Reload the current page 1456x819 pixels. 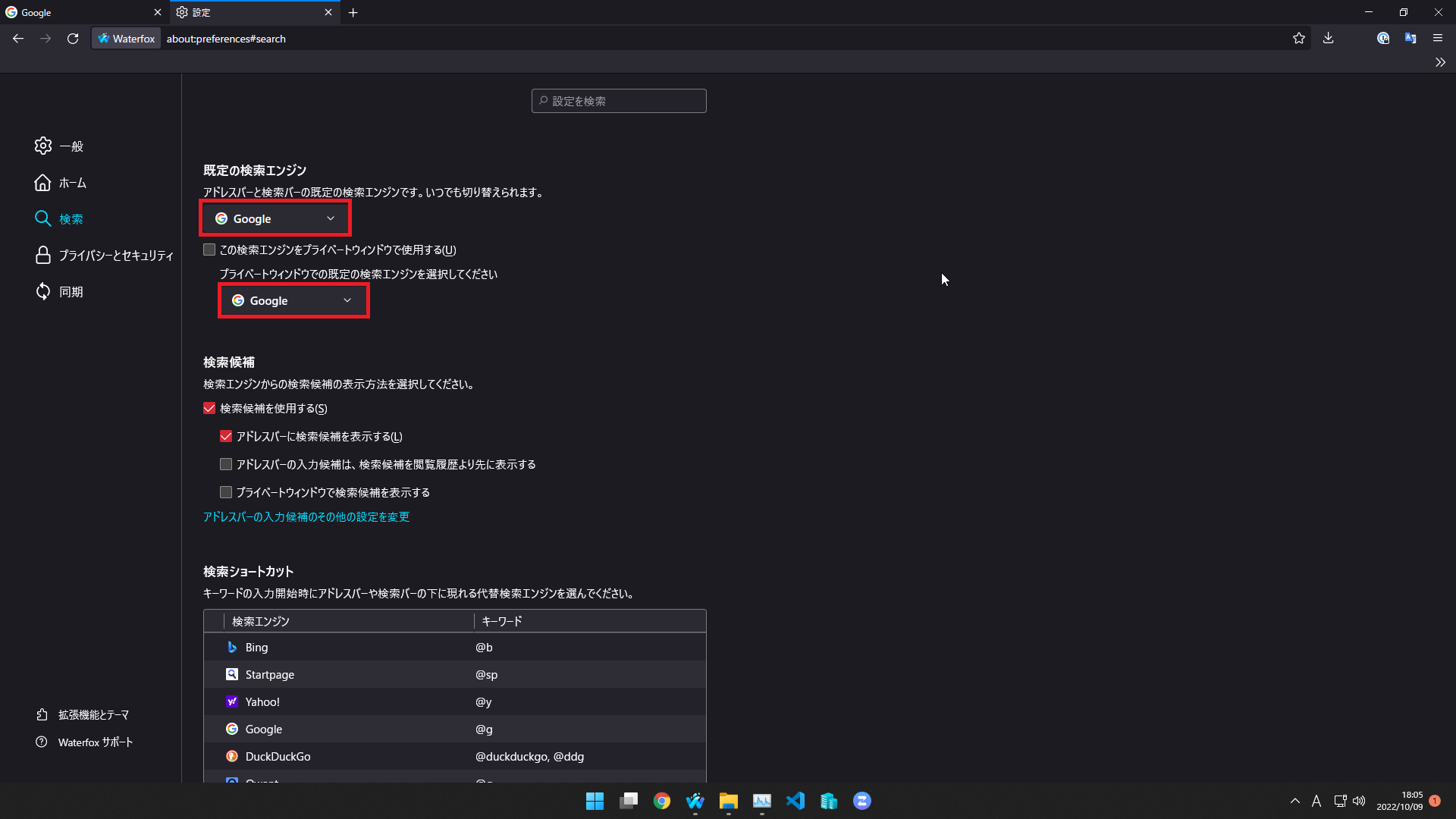coord(73,39)
